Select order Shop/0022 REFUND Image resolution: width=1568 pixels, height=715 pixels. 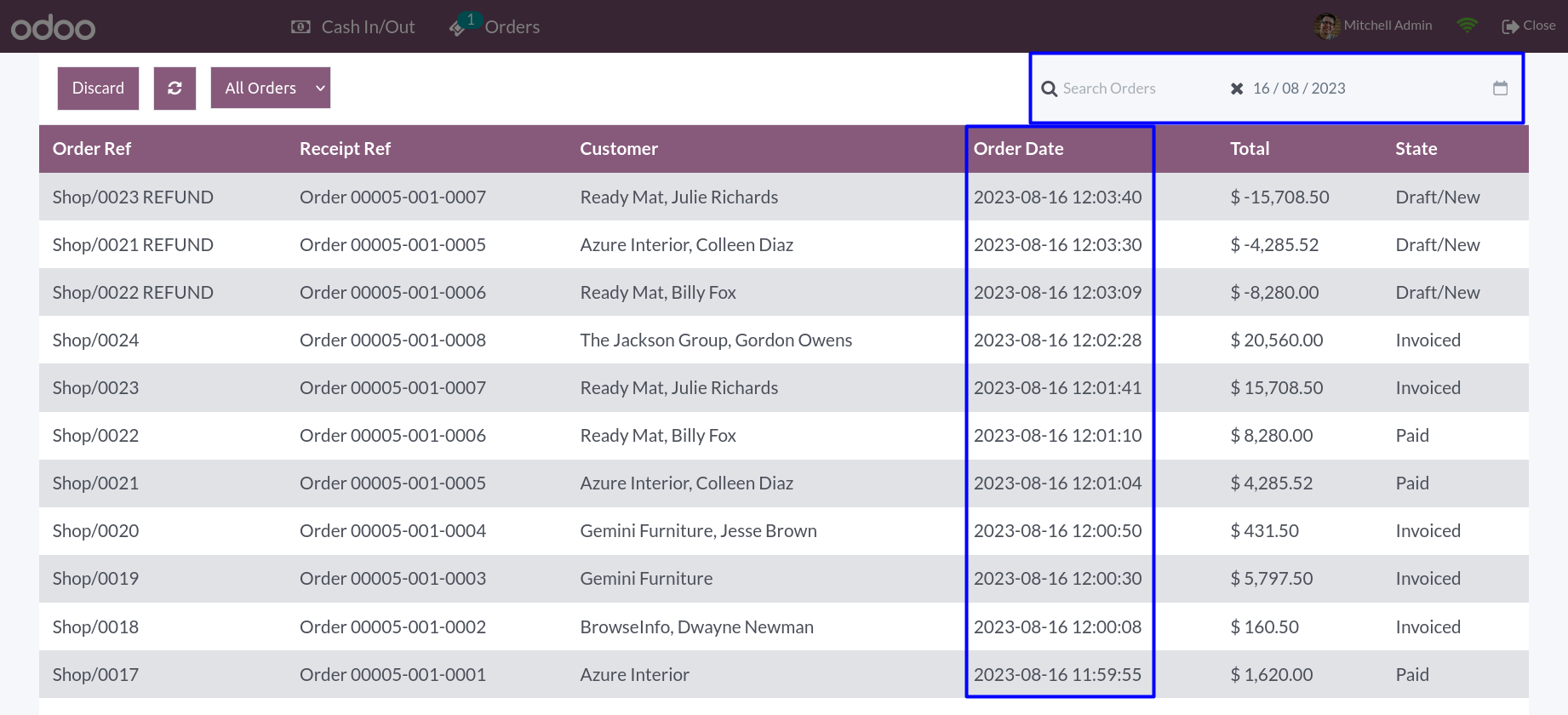tap(783, 293)
